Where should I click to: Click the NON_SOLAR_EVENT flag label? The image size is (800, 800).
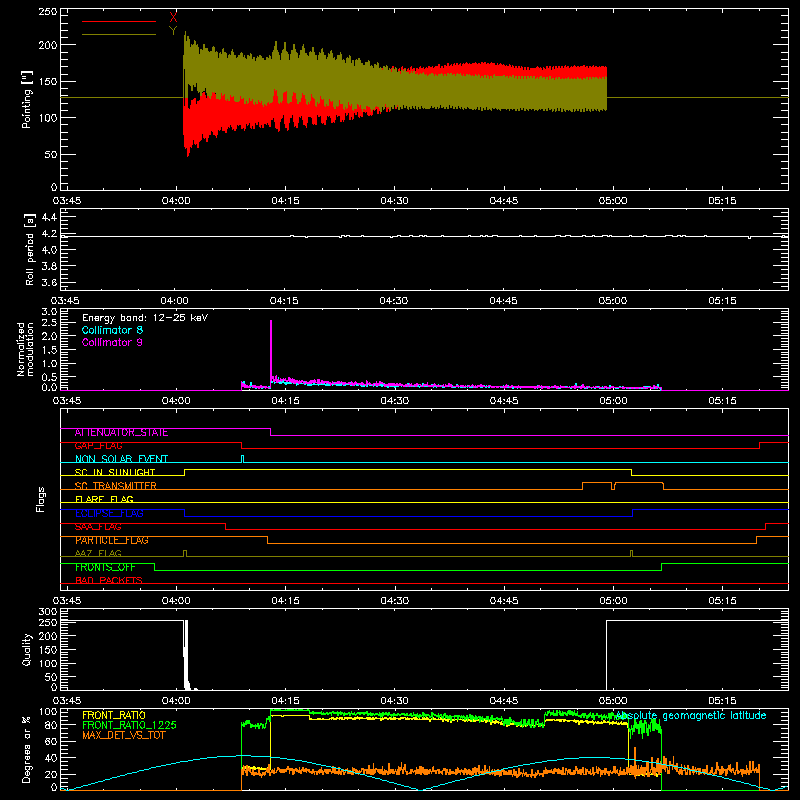(x=121, y=459)
